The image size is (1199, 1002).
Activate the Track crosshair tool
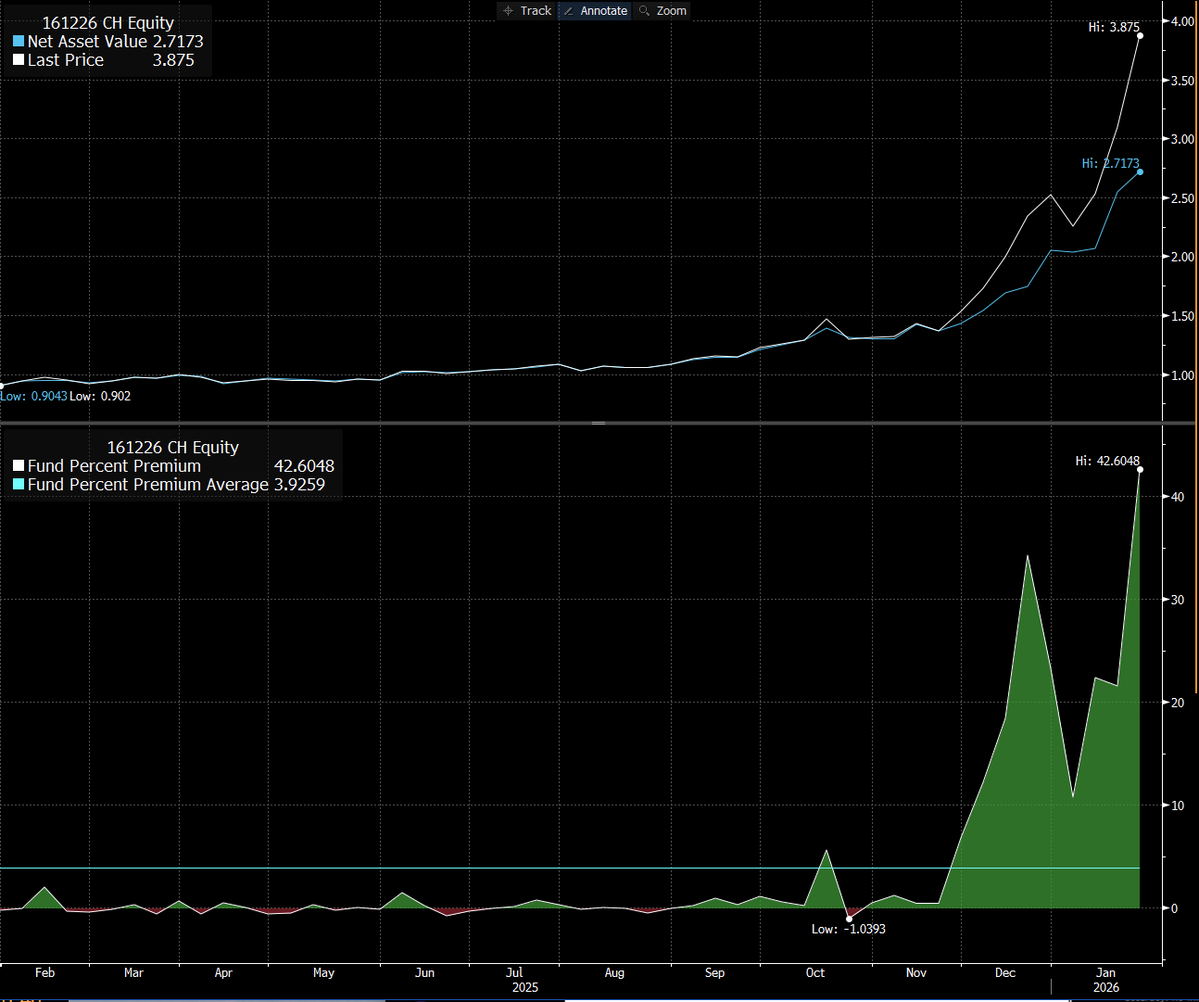tap(527, 11)
